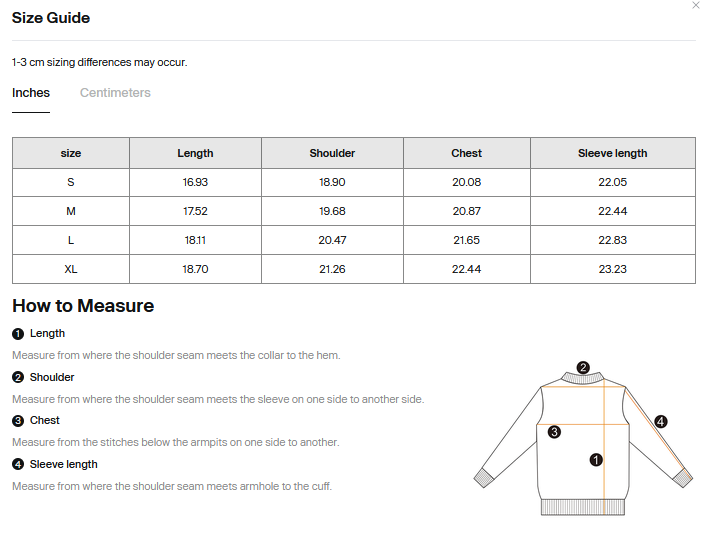Select the Inches tab
Viewport: 703px width, 535px height.
coord(31,93)
